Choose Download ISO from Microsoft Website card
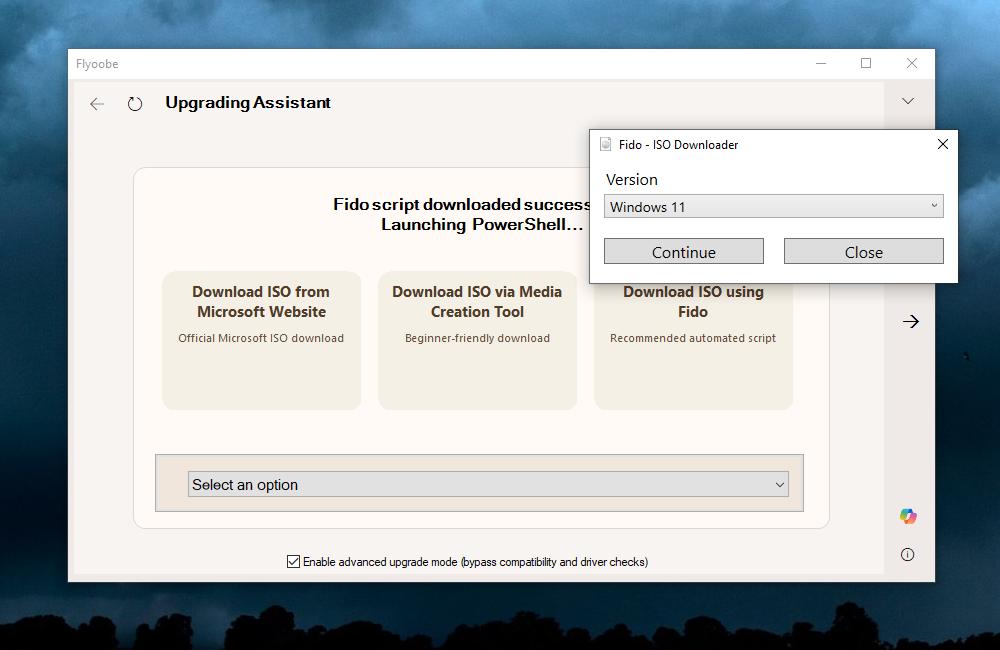The height and width of the screenshot is (650, 1000). tap(261, 340)
